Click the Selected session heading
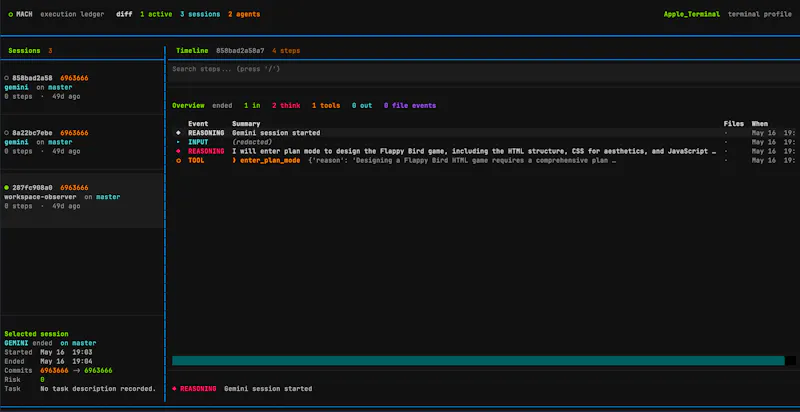Image resolution: width=800 pixels, height=412 pixels. click(x=36, y=334)
